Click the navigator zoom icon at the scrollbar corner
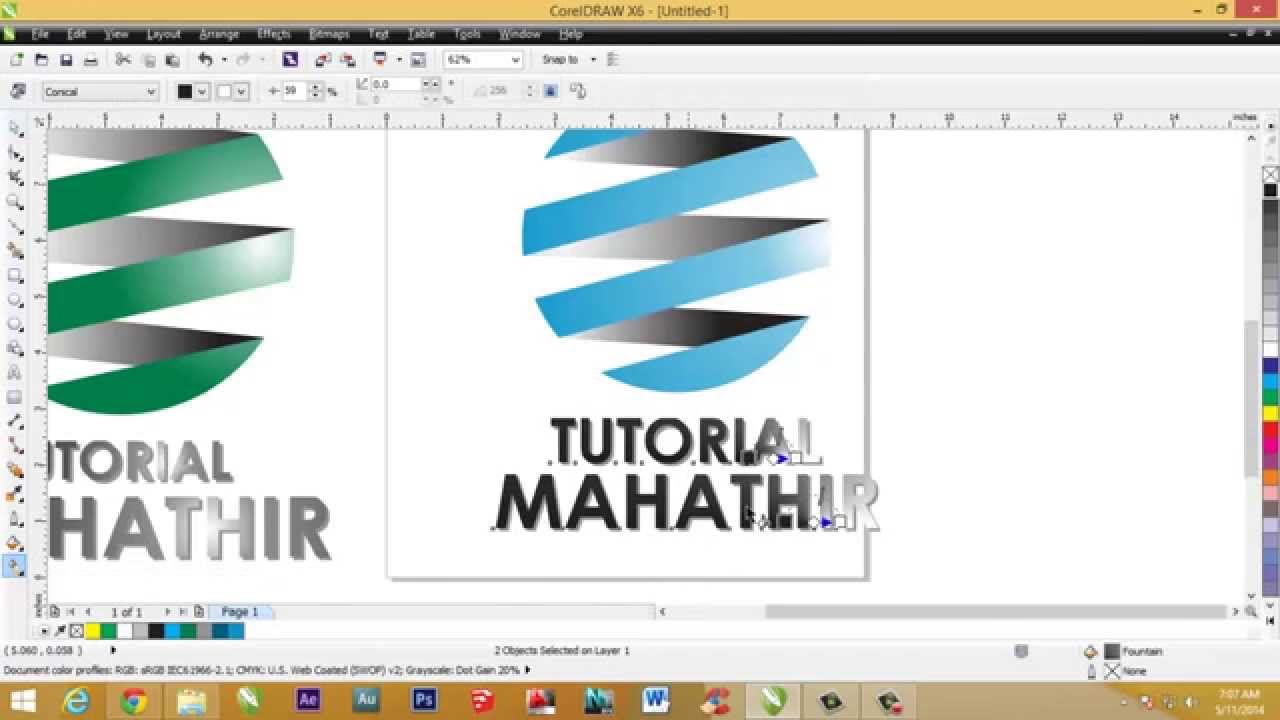Image resolution: width=1280 pixels, height=720 pixels. pos(1251,611)
